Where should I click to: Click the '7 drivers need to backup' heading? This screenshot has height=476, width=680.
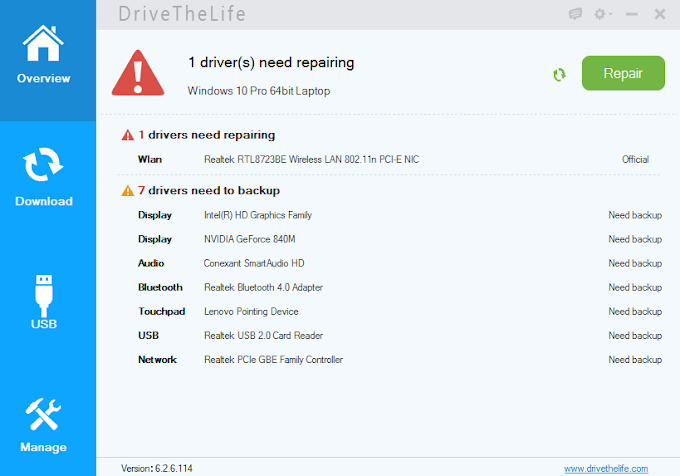click(x=209, y=191)
